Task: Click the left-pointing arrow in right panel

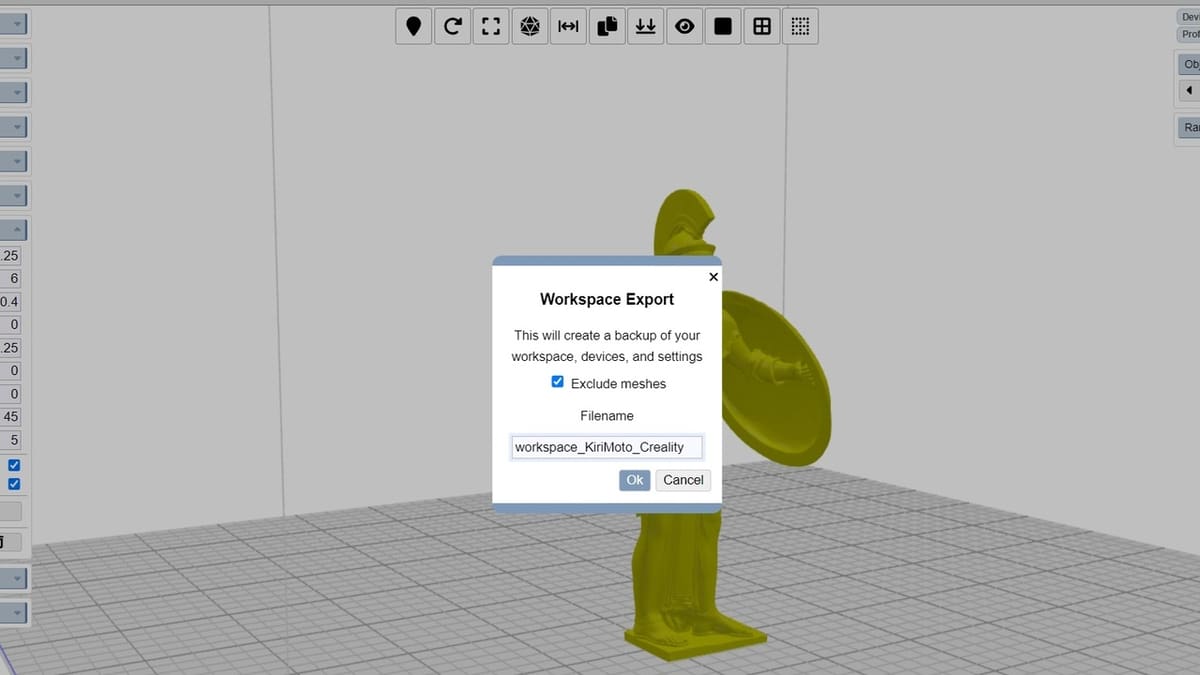Action: coord(1189,91)
